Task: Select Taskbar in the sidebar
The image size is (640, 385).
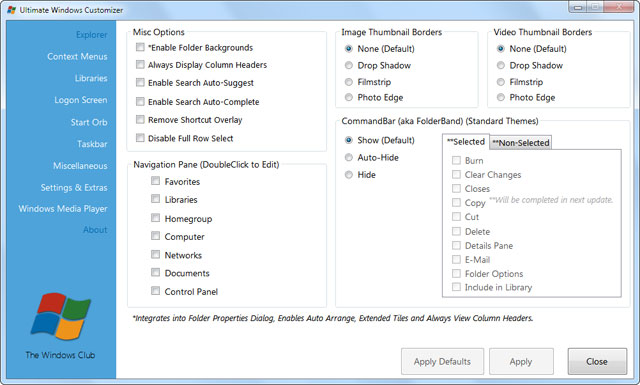Action: pyautogui.click(x=92, y=144)
